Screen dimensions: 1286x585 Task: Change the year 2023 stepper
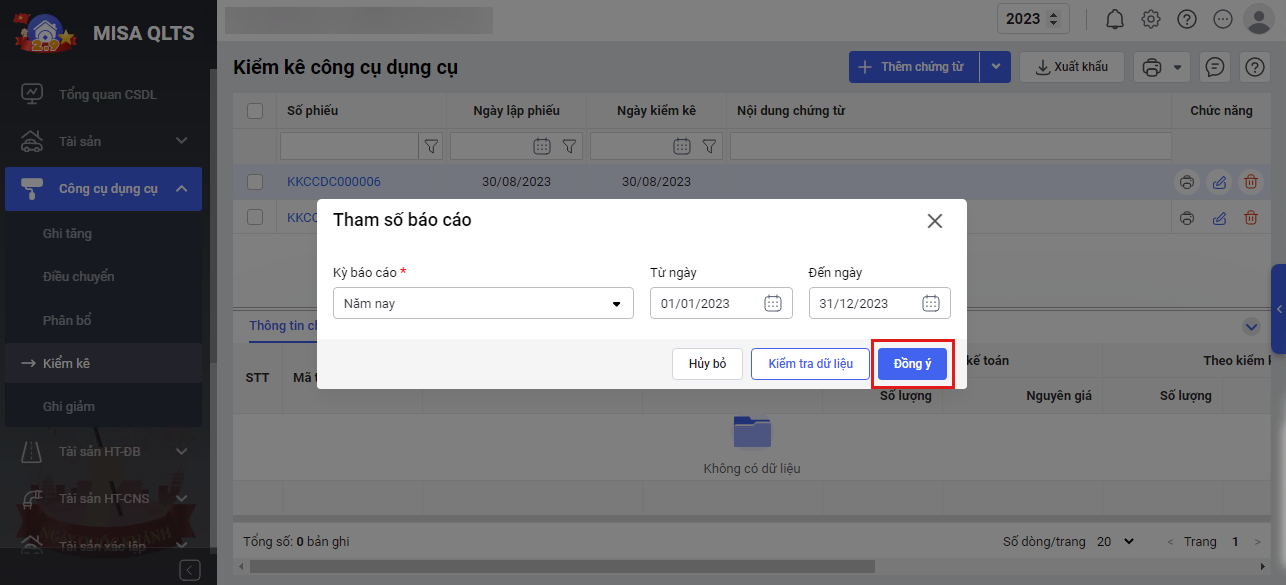click(1052, 19)
